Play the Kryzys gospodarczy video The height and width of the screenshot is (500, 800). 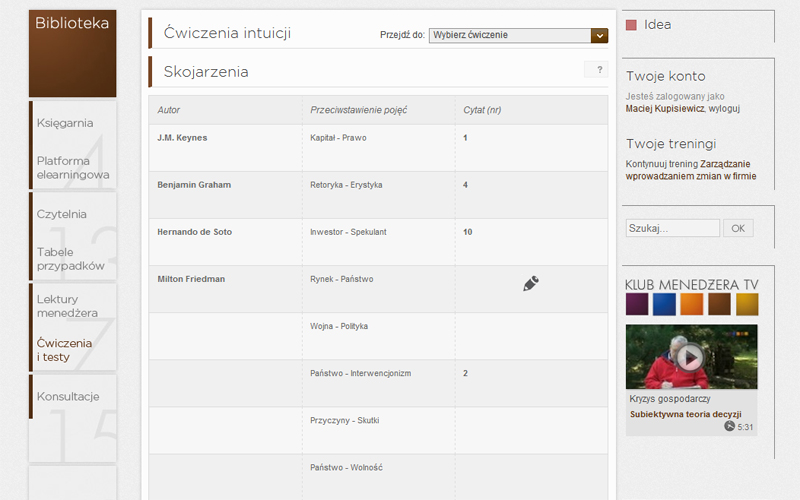[690, 358]
